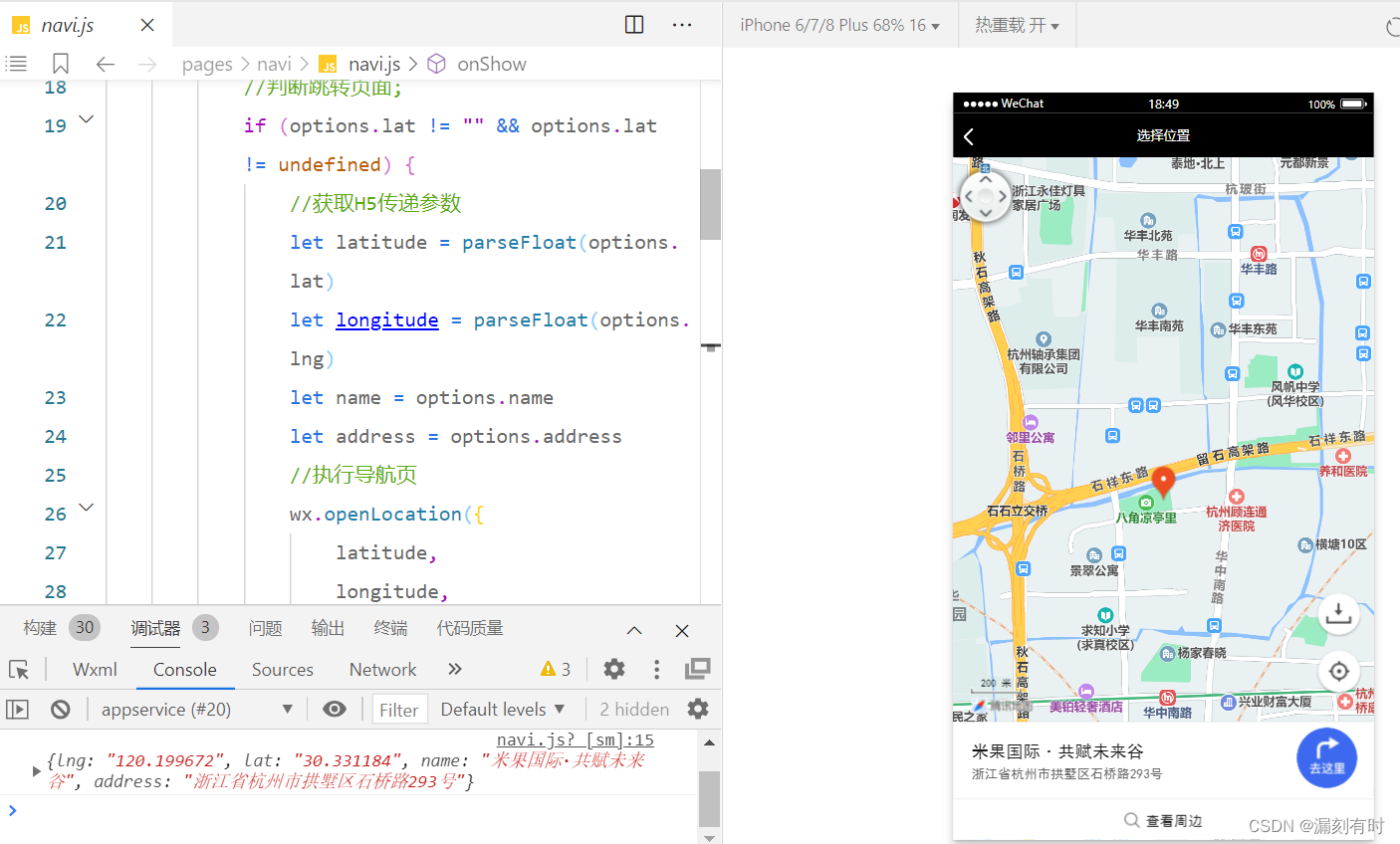
Task: Close the bottom debug panel
Action: click(x=682, y=631)
